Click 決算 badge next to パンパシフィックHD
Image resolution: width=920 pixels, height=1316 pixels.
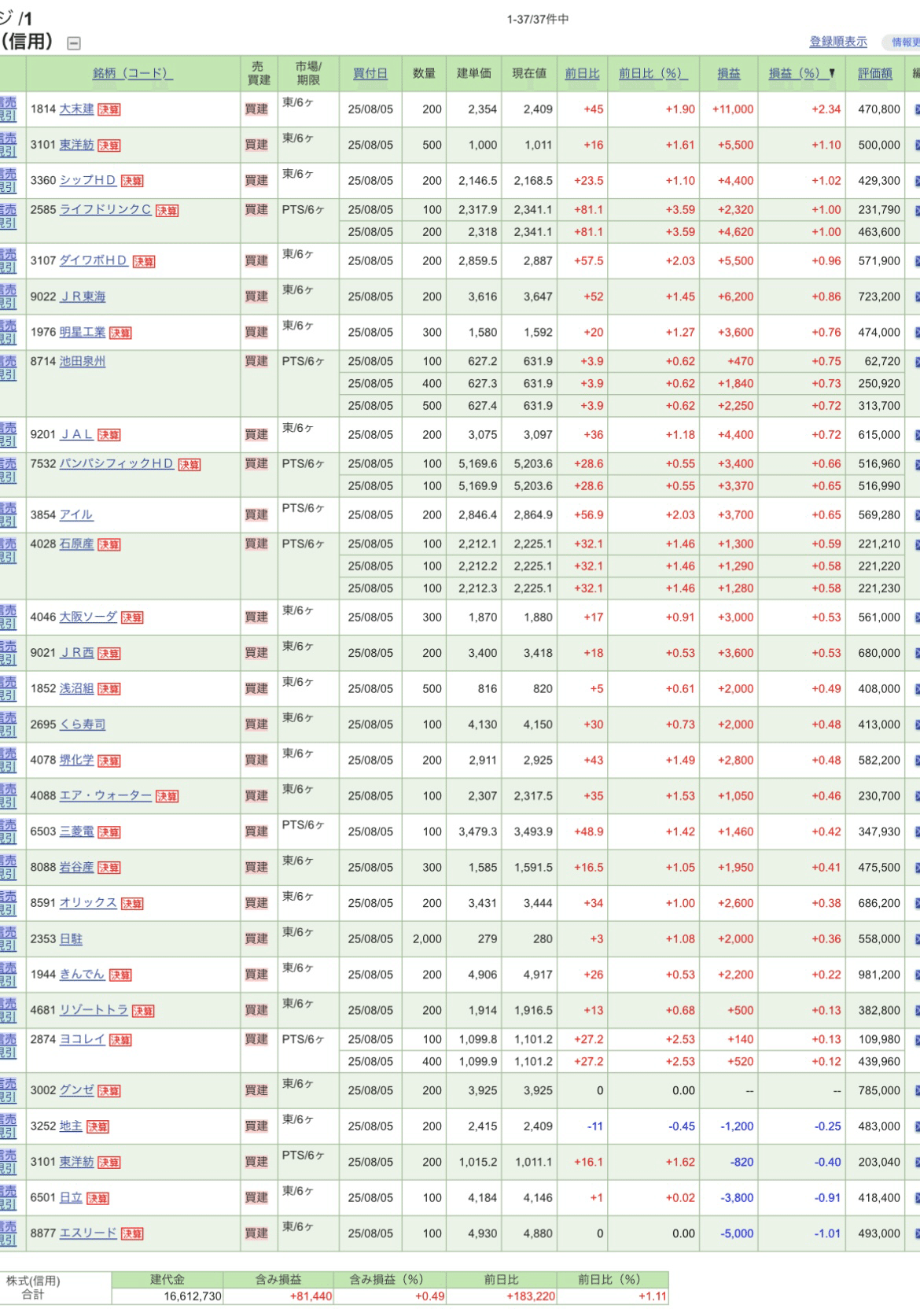190,465
